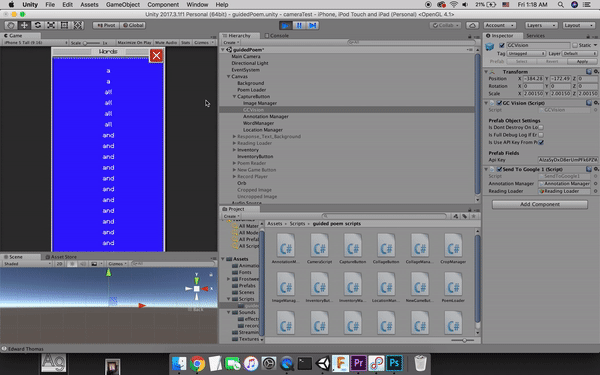Enable Is Full Debug Log checkbox
600x375 pixels.
541,135
